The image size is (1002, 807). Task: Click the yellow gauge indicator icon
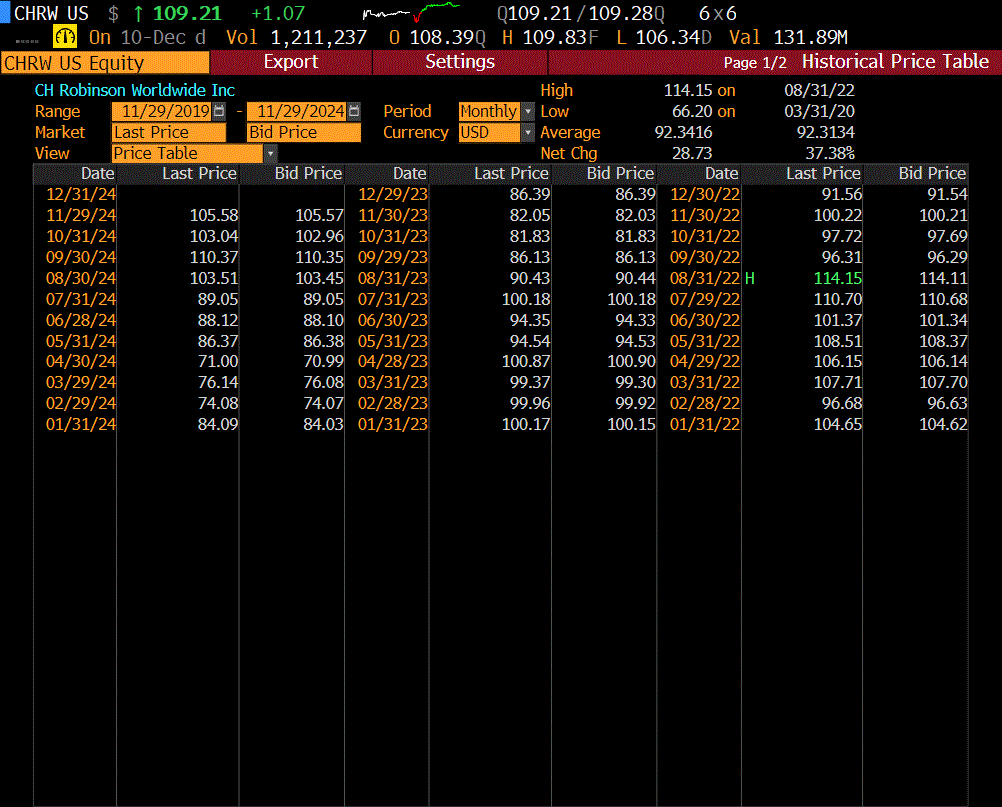[64, 36]
